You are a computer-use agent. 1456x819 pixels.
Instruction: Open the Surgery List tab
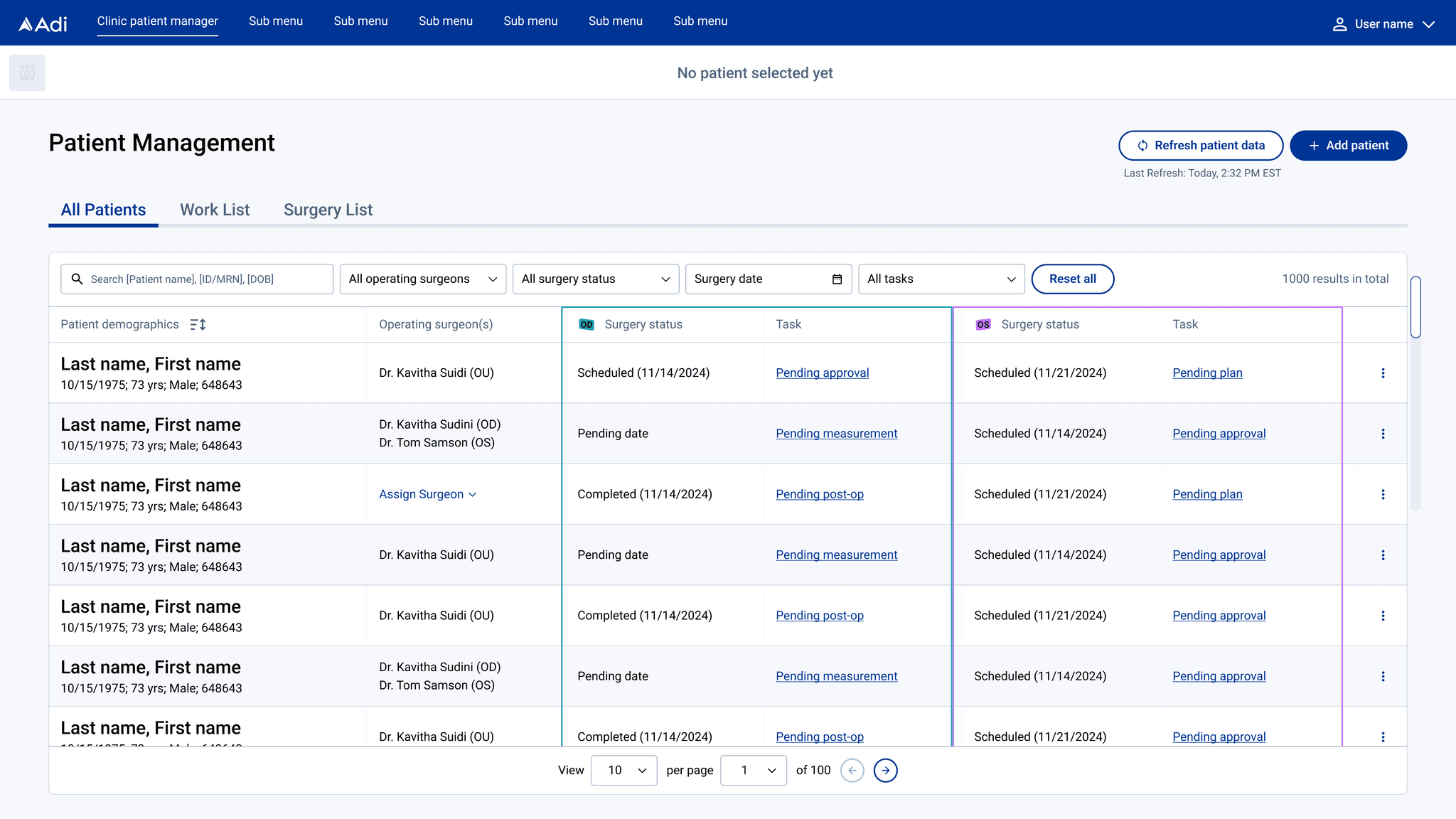[328, 210]
